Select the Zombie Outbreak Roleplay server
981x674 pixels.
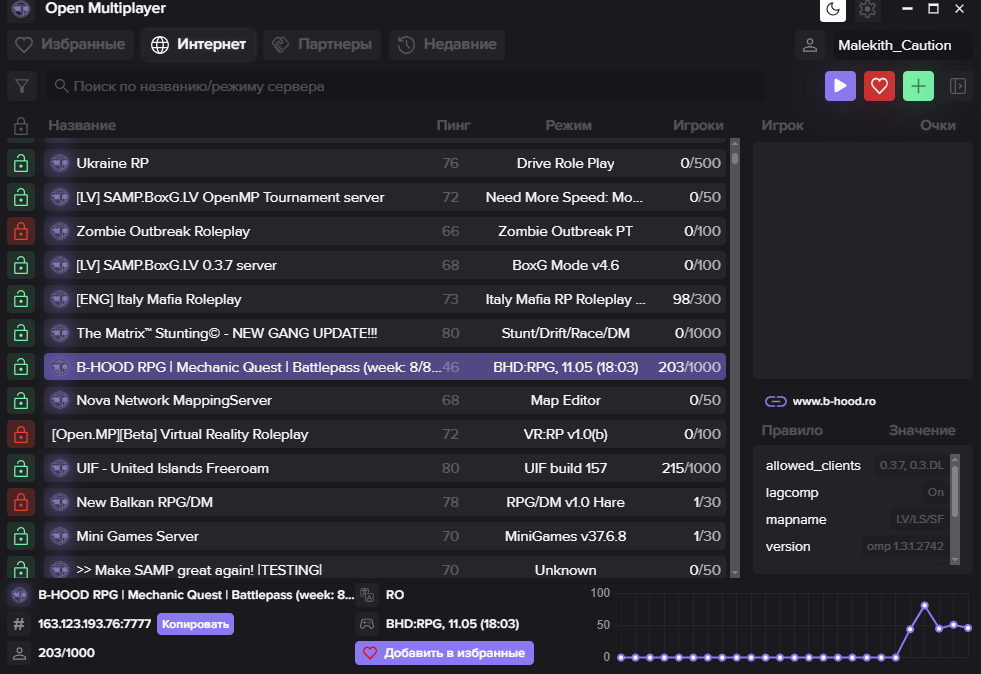[x=385, y=231]
